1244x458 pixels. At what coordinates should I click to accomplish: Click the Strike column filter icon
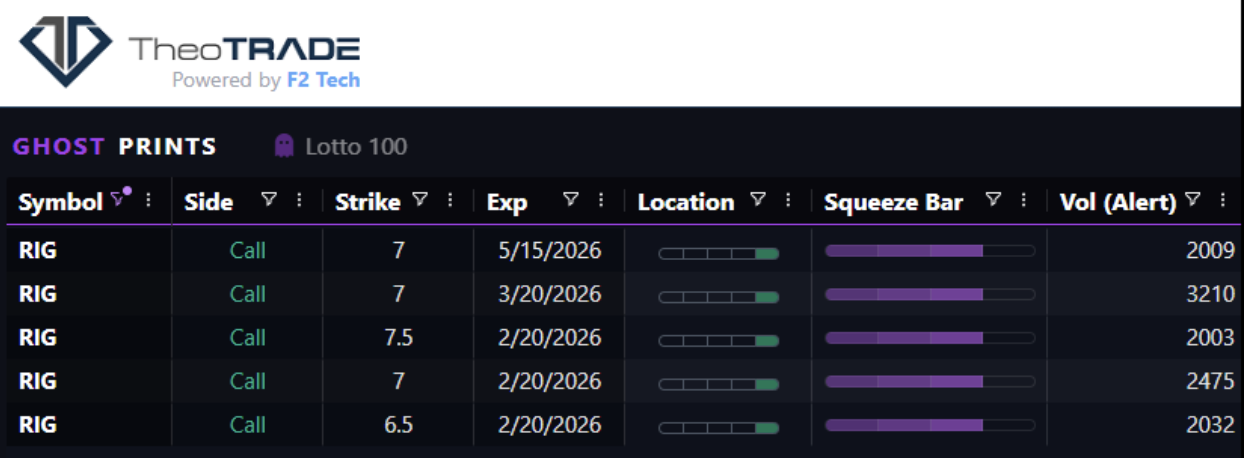coord(420,201)
